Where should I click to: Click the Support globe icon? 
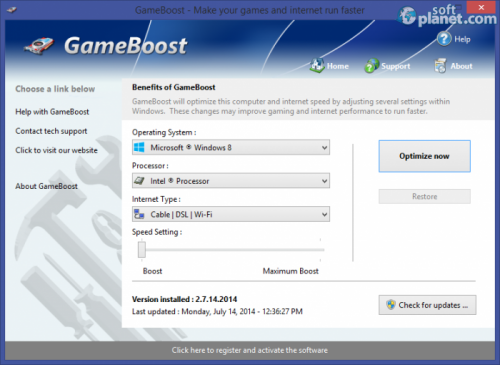coord(371,66)
